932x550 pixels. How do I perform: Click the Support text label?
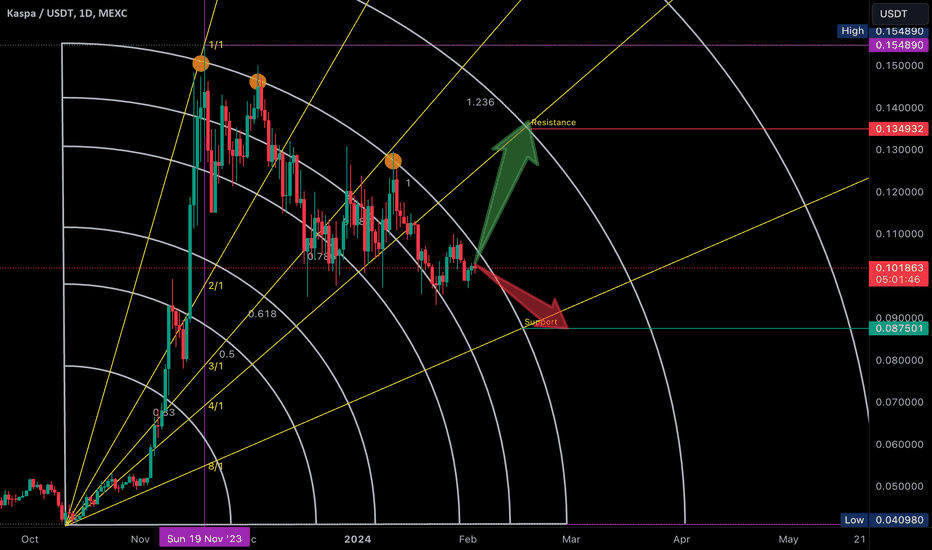tap(541, 322)
